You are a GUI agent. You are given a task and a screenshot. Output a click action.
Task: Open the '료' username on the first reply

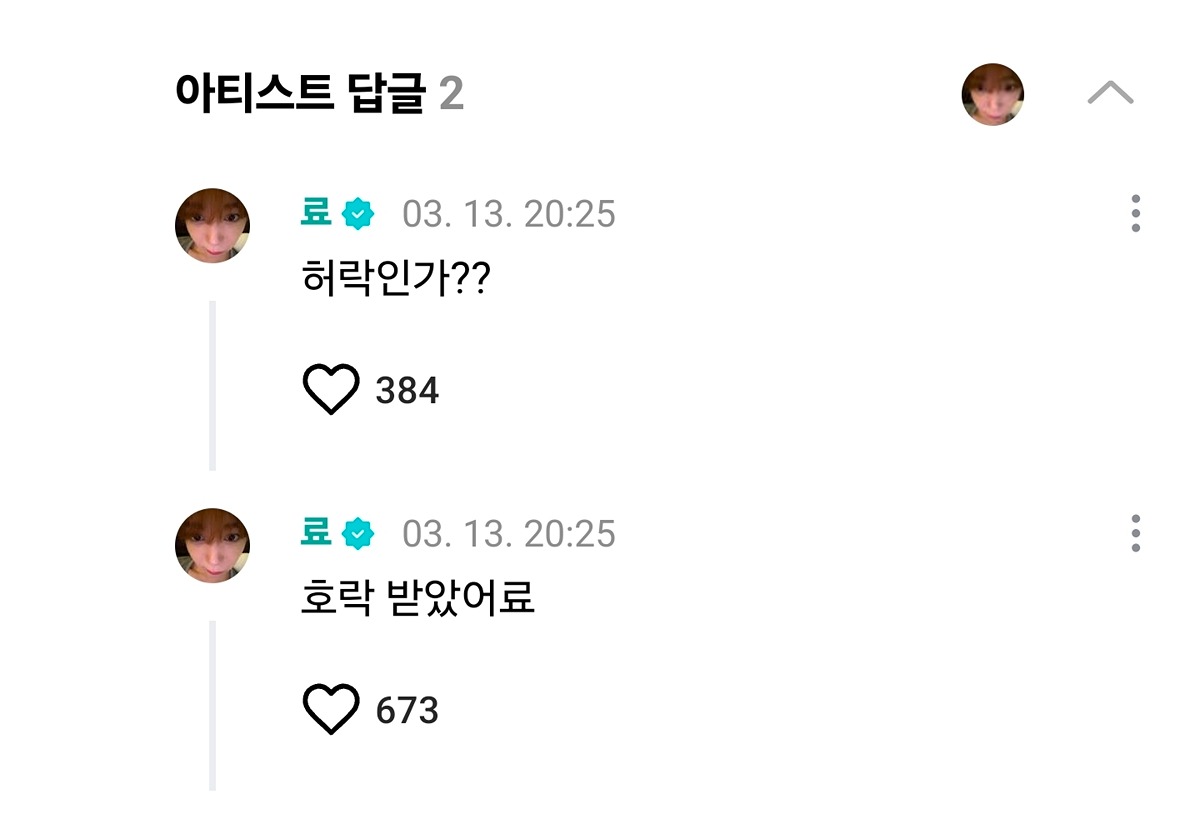coord(316,213)
